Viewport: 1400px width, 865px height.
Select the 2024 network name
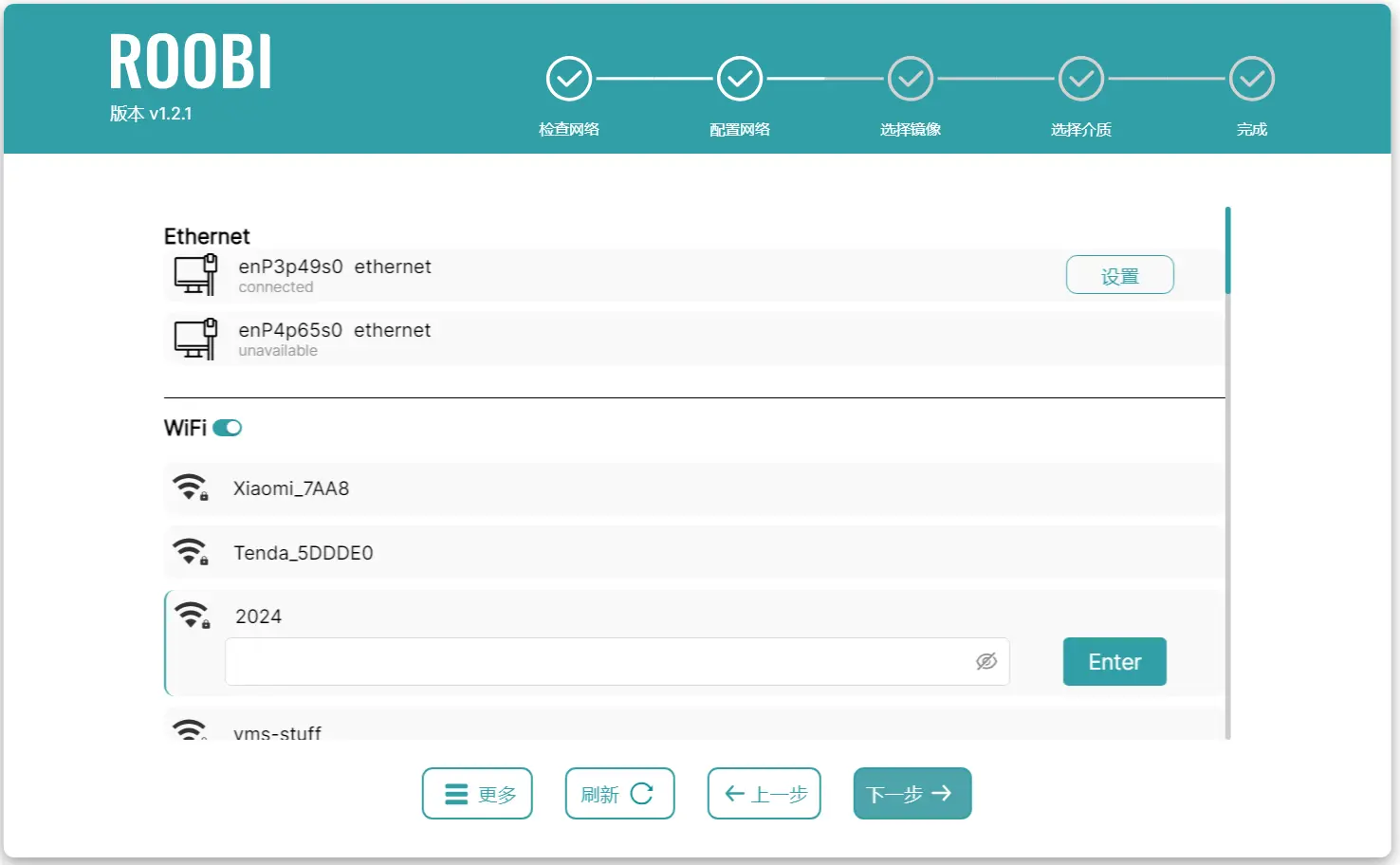258,617
